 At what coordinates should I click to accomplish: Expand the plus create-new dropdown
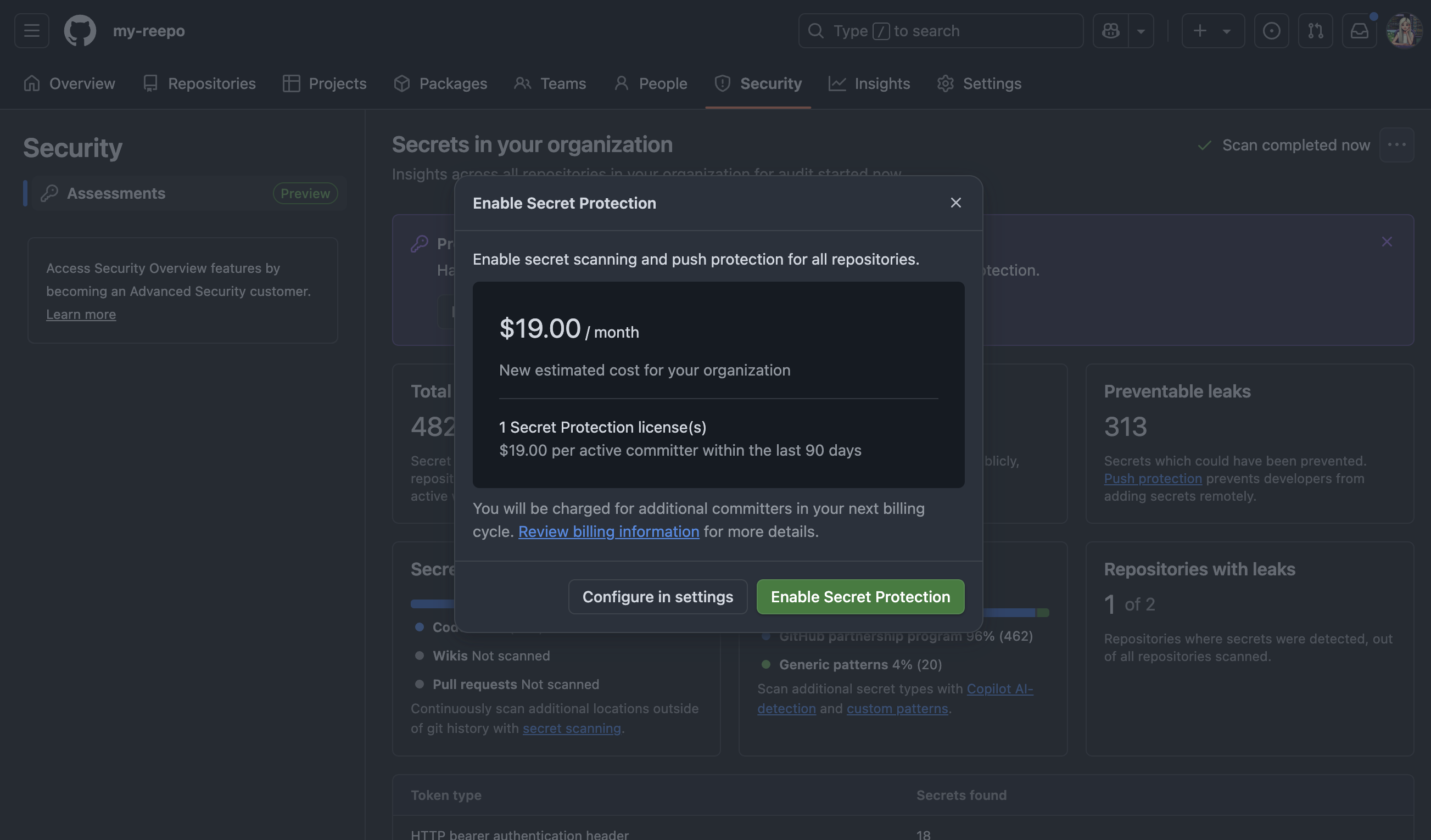point(1212,31)
